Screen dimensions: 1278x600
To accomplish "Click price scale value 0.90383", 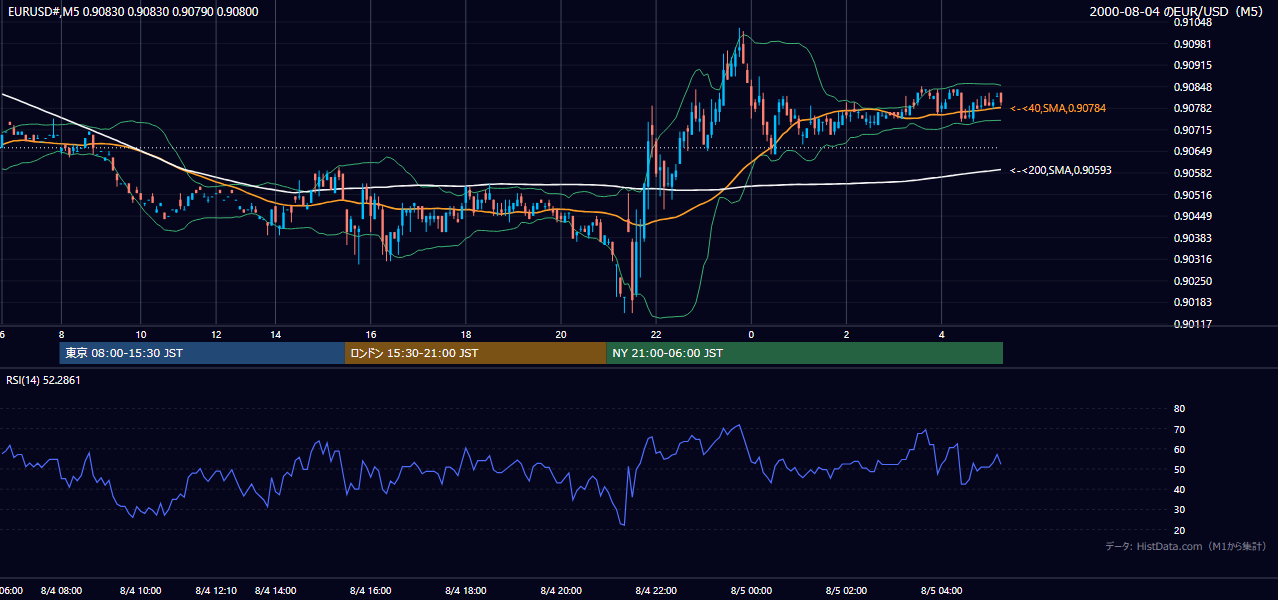I will (x=1193, y=238).
